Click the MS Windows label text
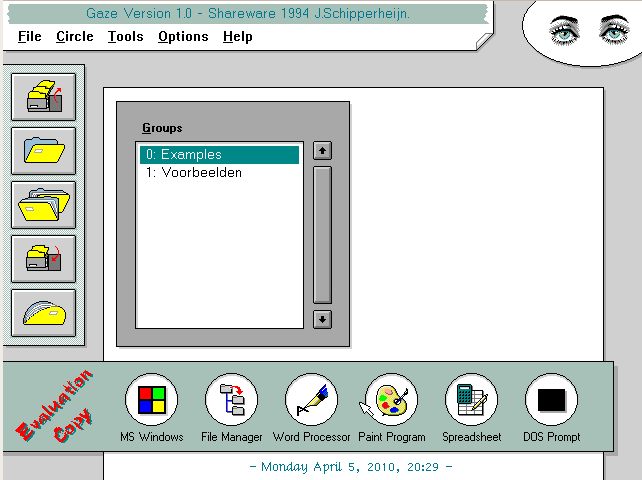 click(x=151, y=437)
